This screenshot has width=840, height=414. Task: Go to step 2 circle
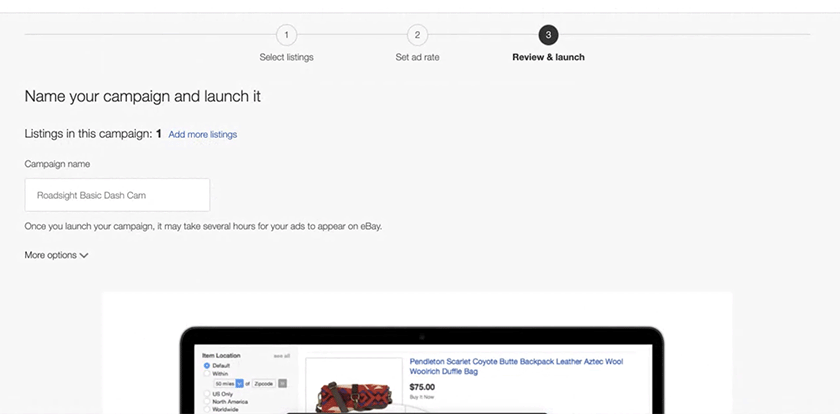(417, 35)
